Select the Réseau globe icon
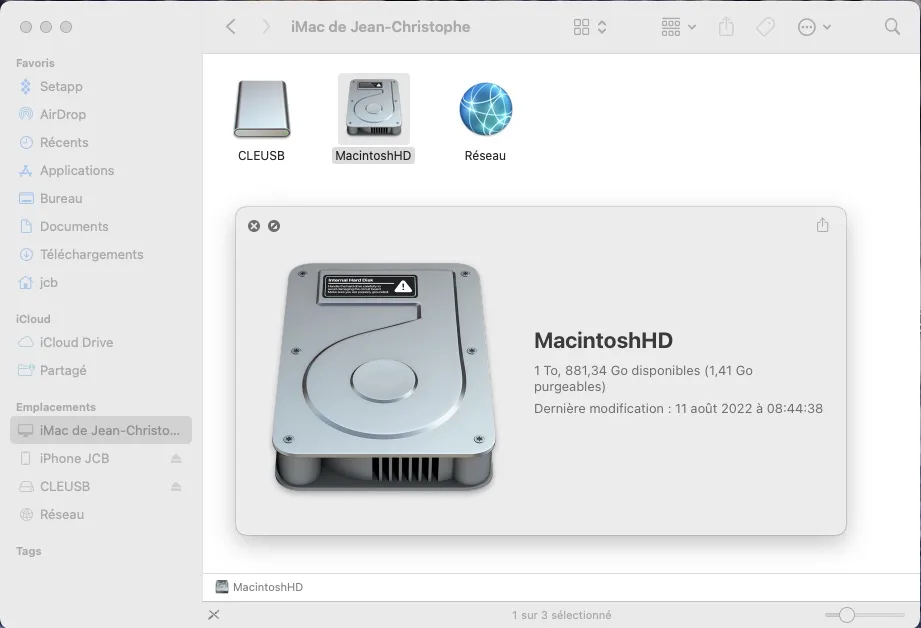Viewport: 921px width, 628px height. [485, 109]
